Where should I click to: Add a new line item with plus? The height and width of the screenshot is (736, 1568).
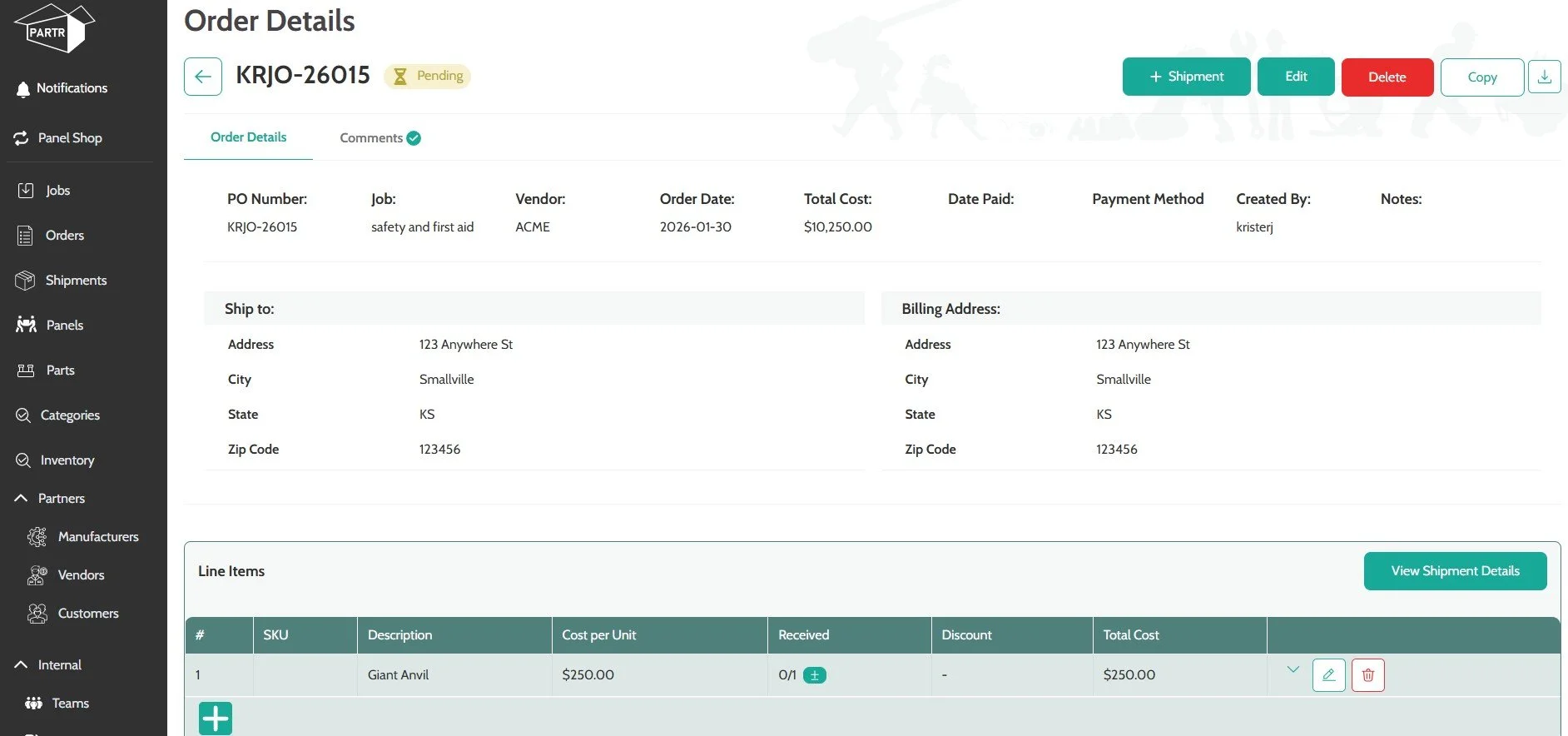tap(216, 719)
